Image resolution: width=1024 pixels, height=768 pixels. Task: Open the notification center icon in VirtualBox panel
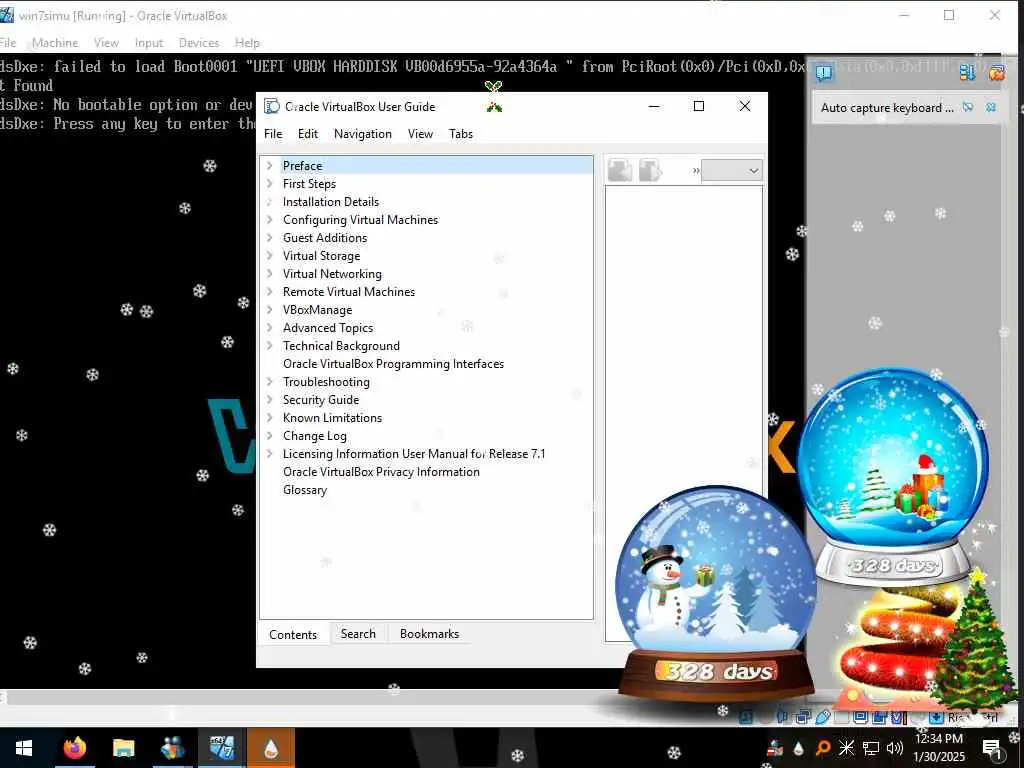tap(824, 72)
